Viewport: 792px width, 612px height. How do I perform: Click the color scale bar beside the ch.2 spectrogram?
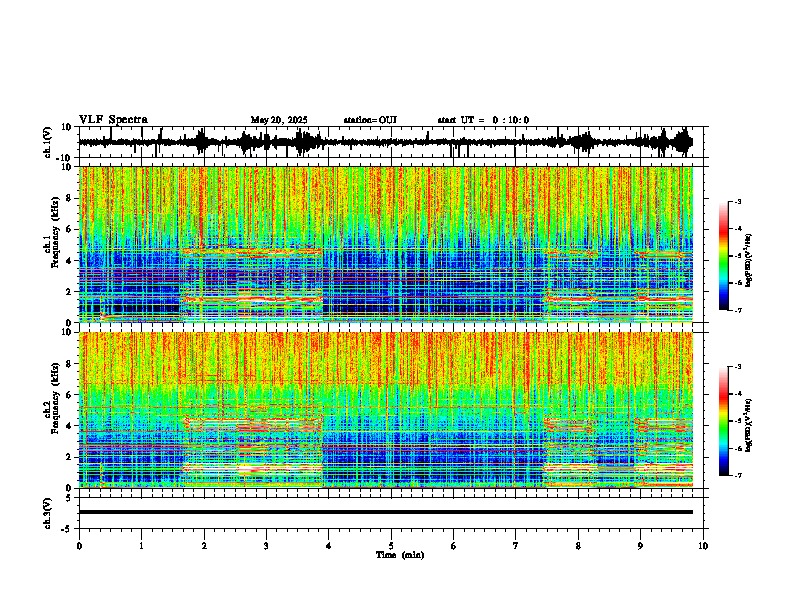(x=724, y=421)
